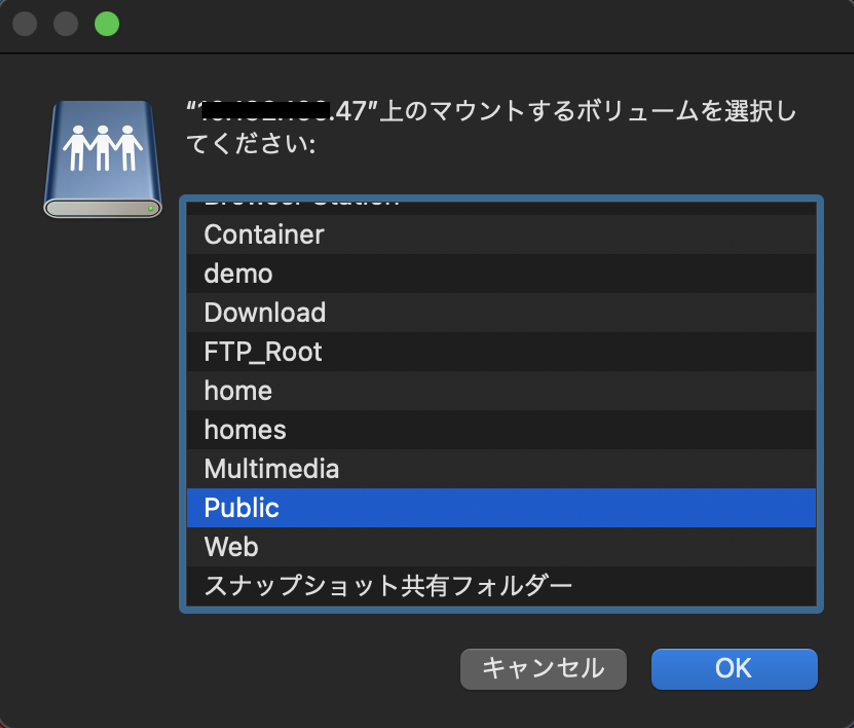Confirm the selection with OK
Viewport: 854px width, 728px height.
734,668
